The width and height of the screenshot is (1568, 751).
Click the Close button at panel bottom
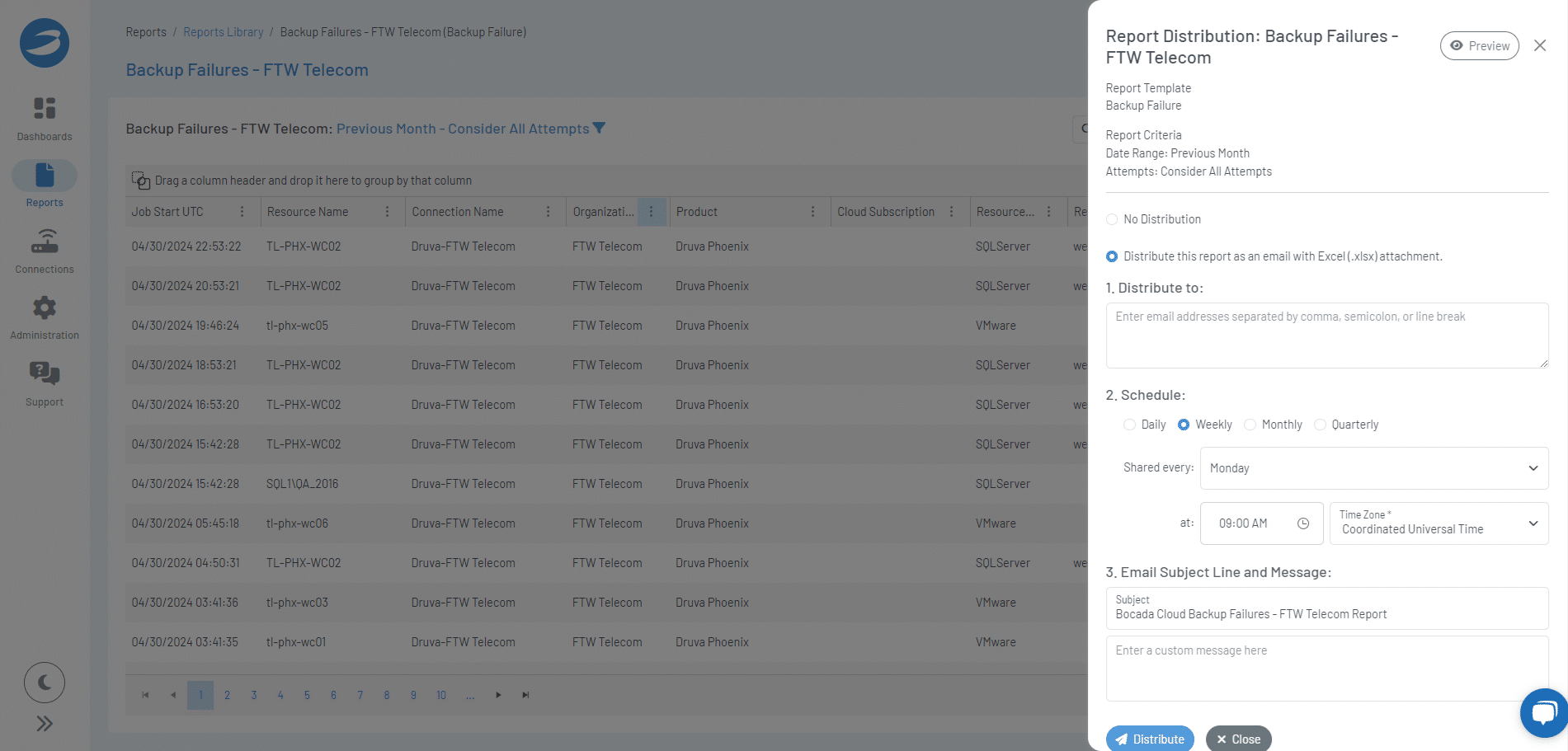(1239, 739)
